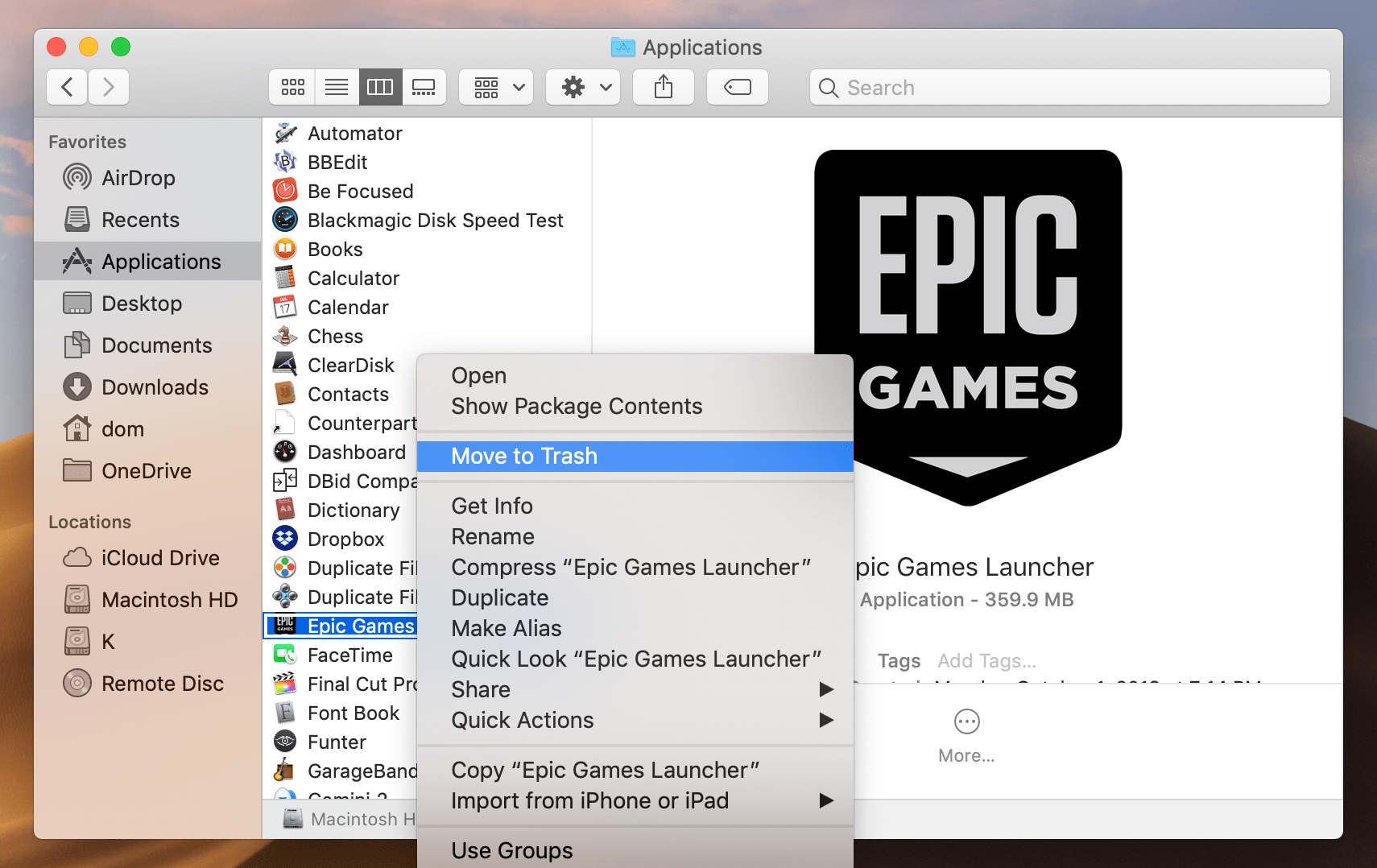This screenshot has height=868, width=1377.
Task: Choose Make Alias
Action: click(x=635, y=629)
